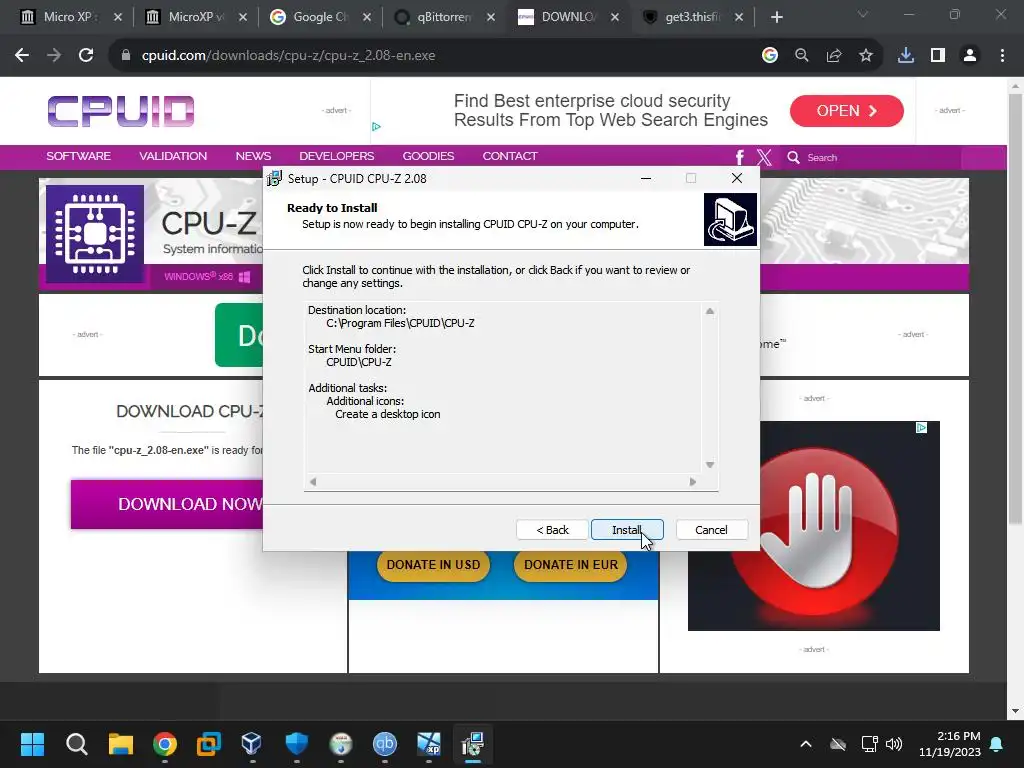Show hidden system tray icons
The width and height of the screenshot is (1024, 768).
pos(806,744)
